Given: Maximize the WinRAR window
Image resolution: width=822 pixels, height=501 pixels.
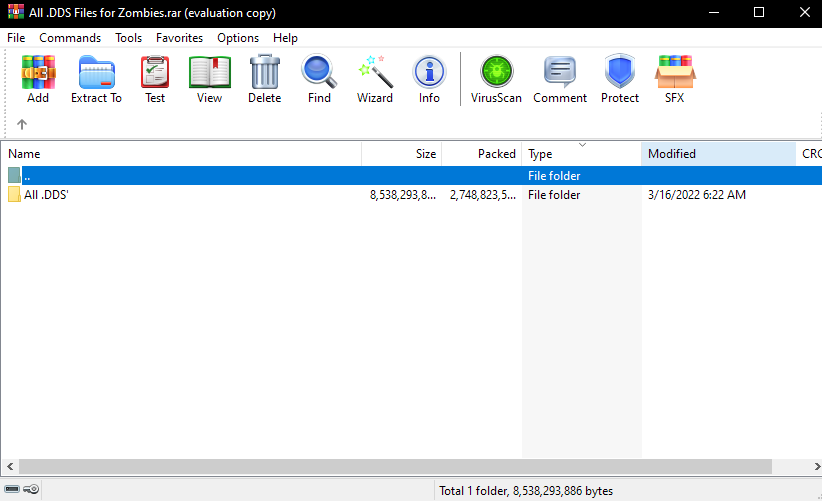Looking at the screenshot, I should (x=759, y=12).
